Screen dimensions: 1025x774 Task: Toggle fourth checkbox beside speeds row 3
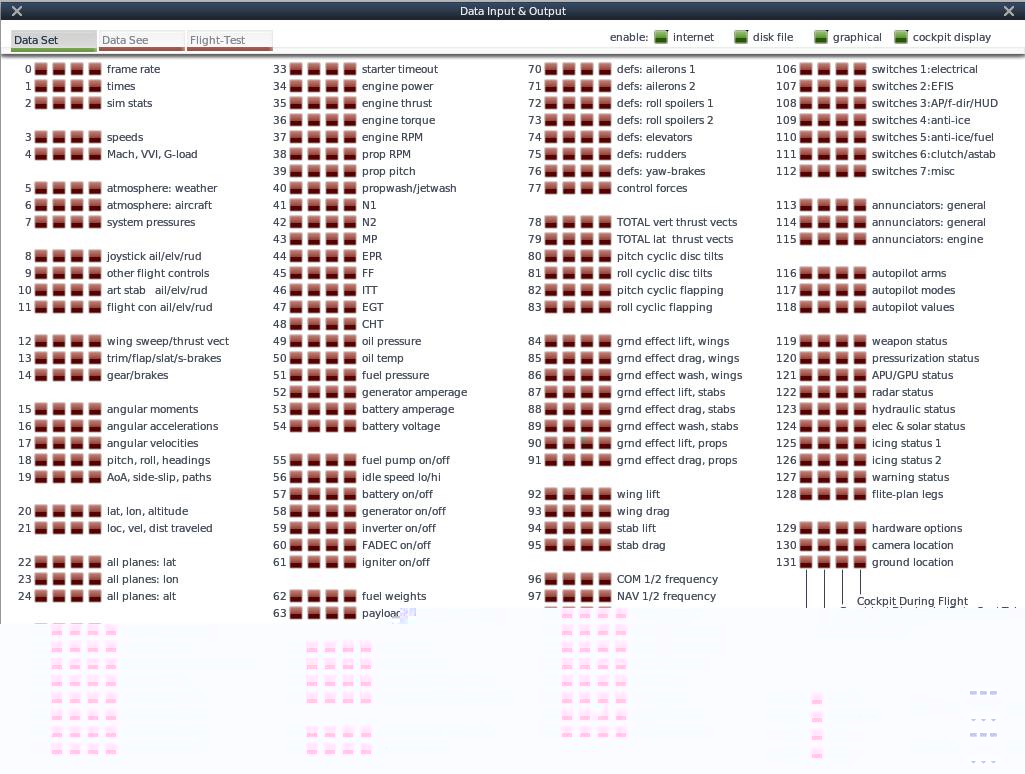tap(95, 138)
